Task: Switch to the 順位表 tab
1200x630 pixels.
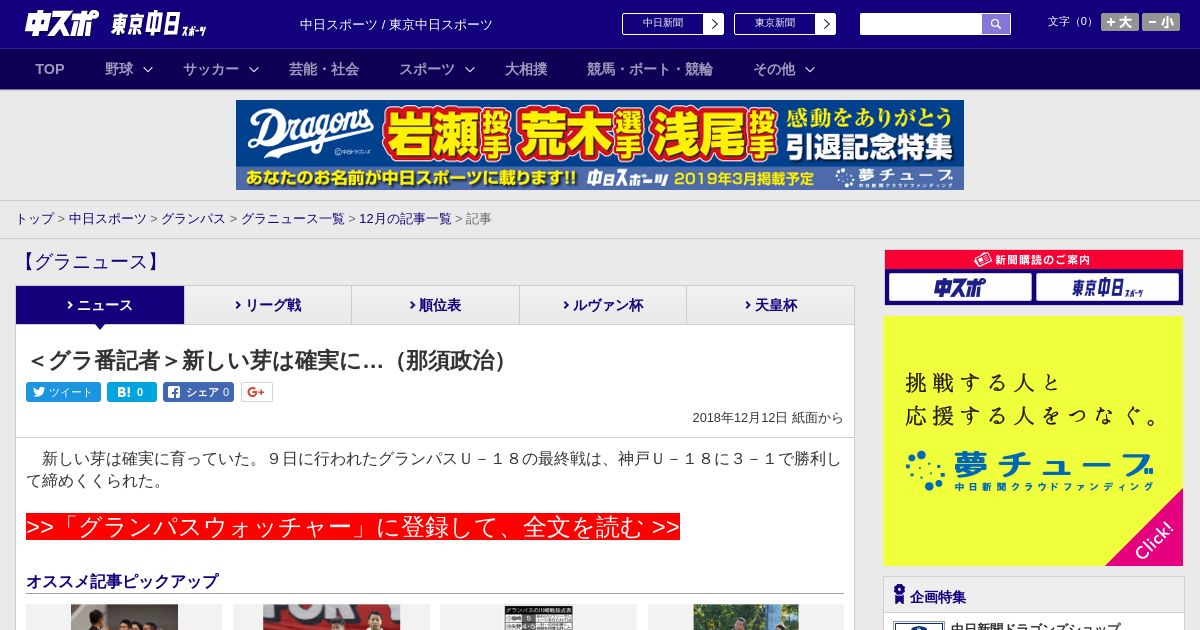Action: 435,305
